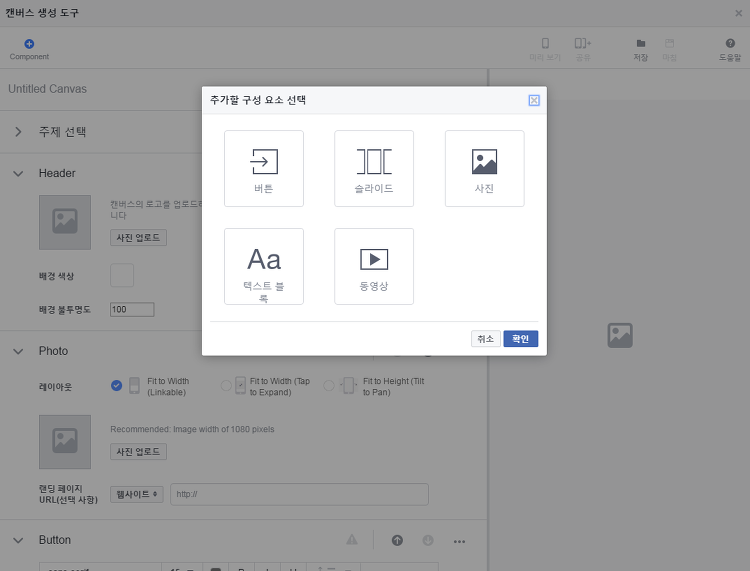
Task: Open 도움말 help
Action: point(729,49)
